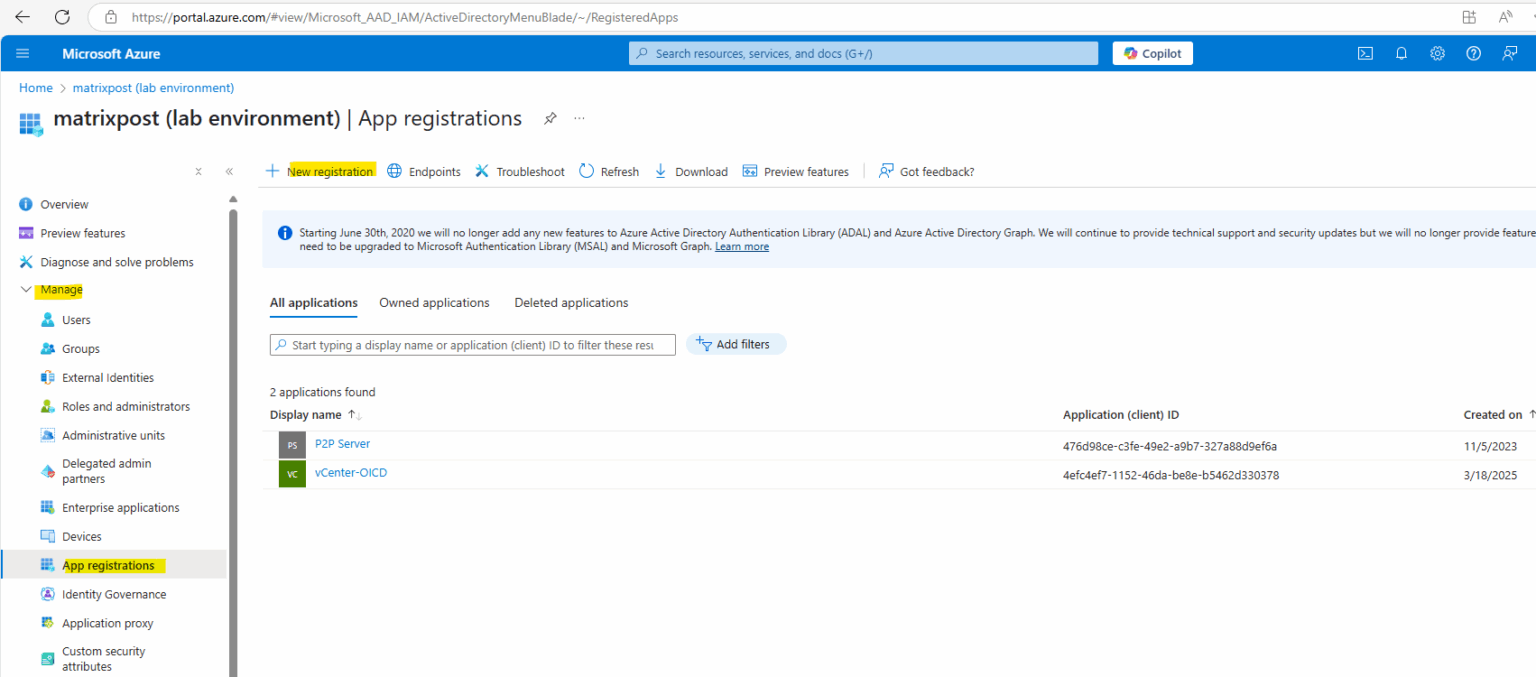Open Azure Cloud Shell from the top bar
Screen dimensions: 1536x677
coord(1365,53)
